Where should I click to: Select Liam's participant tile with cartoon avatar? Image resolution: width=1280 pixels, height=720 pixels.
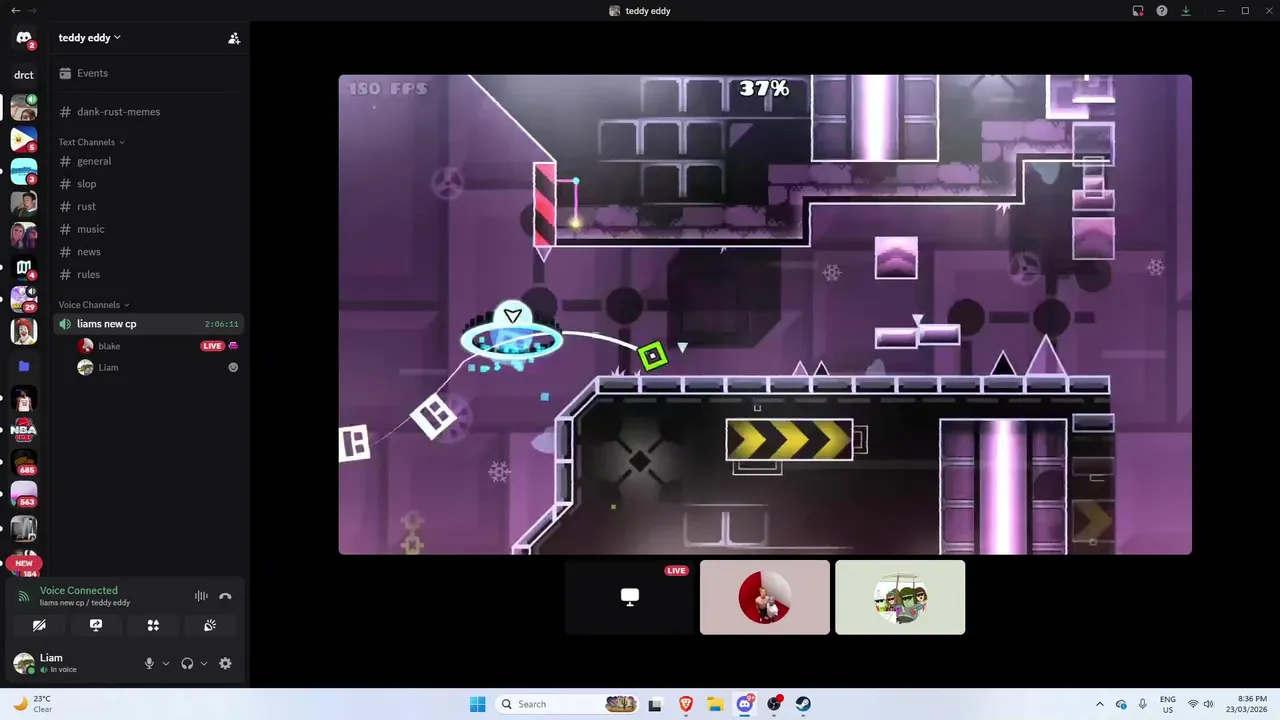pyautogui.click(x=900, y=597)
